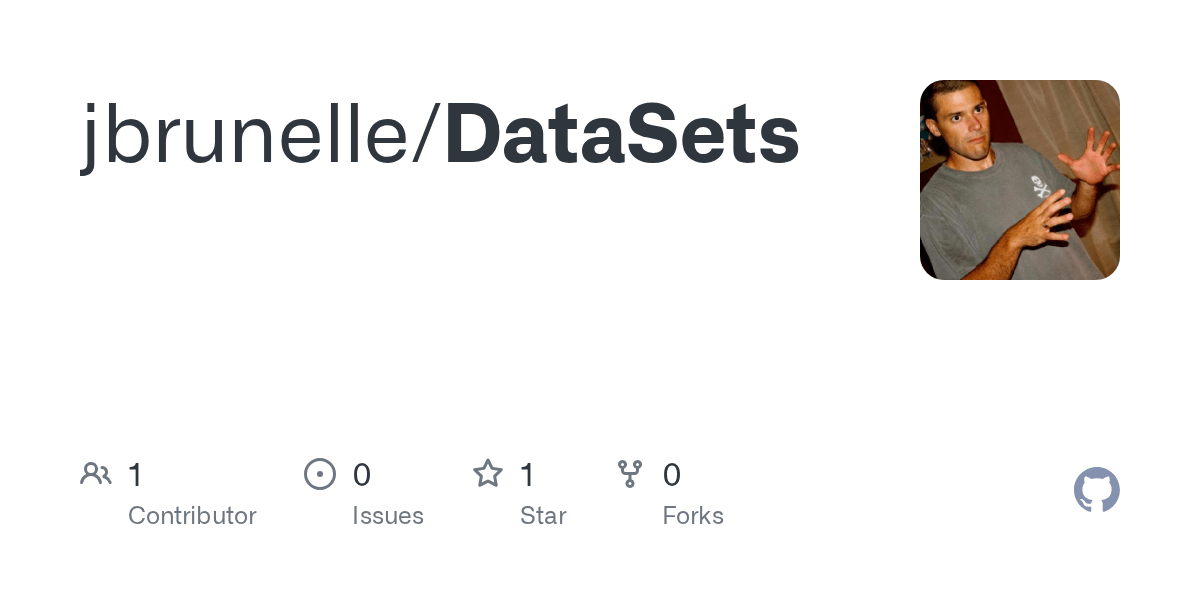Open the jbrunelle profile avatar photo
Viewport: 1200px width, 600px height.
tap(1019, 180)
